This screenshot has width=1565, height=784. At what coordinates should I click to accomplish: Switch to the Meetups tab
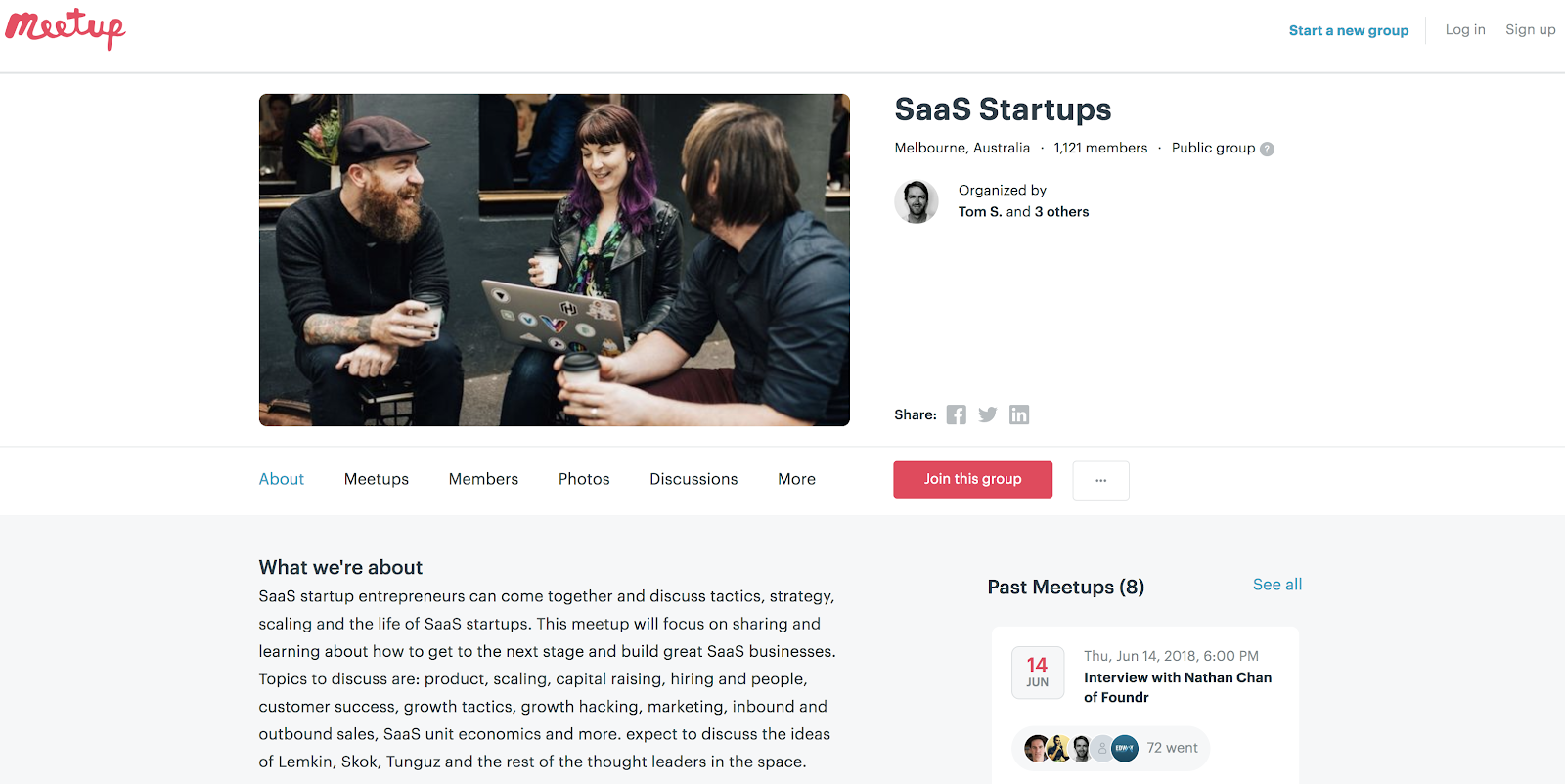click(x=377, y=479)
